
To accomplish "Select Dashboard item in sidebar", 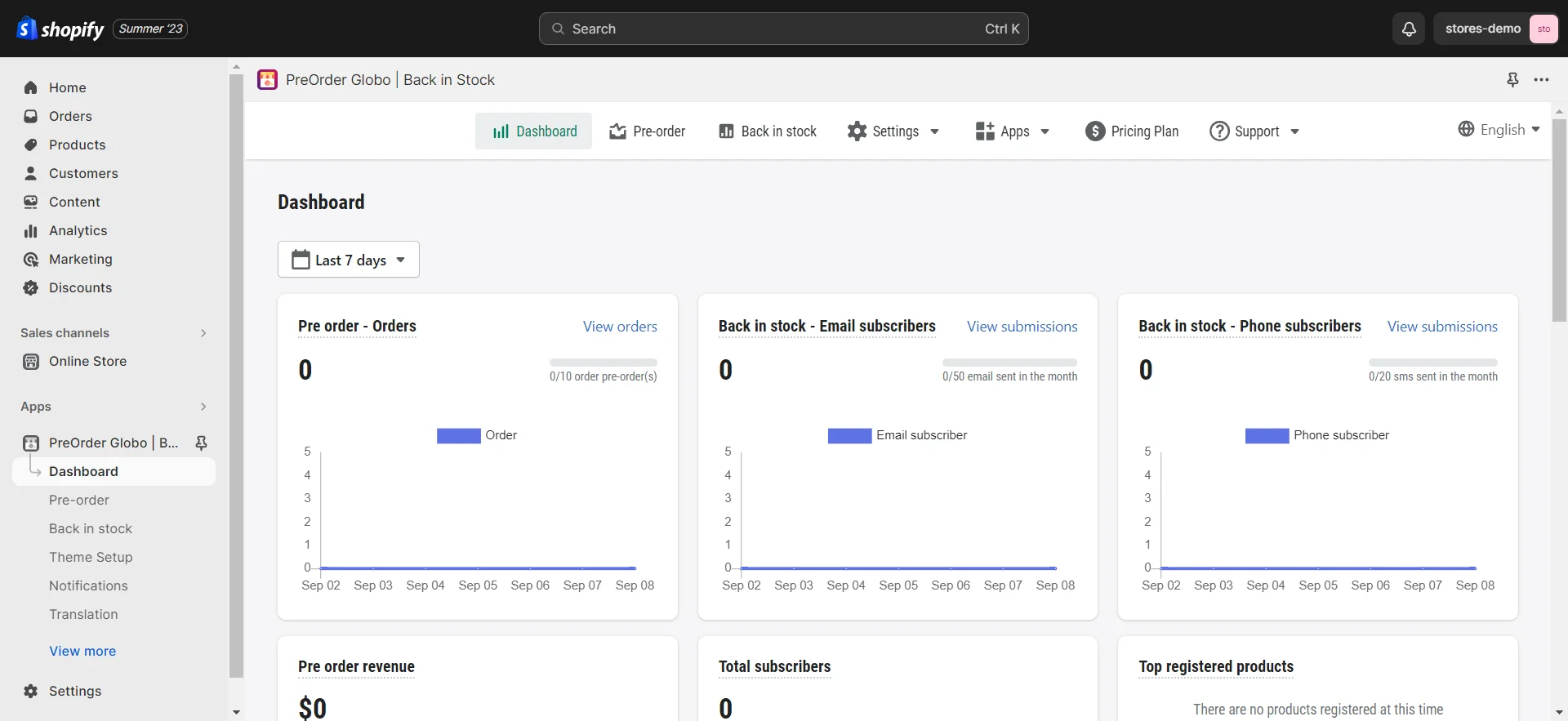I will (x=114, y=471).
